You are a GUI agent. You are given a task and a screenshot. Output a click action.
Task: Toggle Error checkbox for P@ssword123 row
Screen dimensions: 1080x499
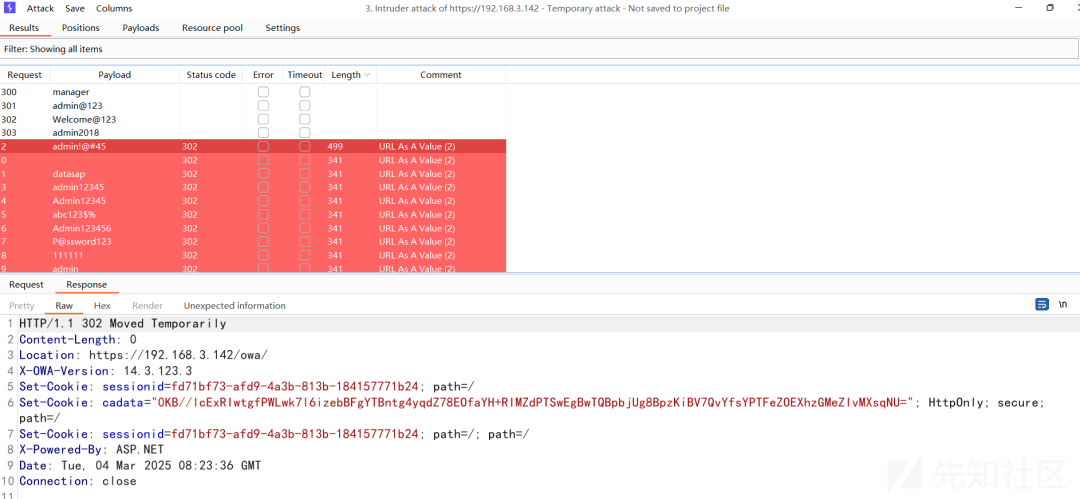[263, 242]
